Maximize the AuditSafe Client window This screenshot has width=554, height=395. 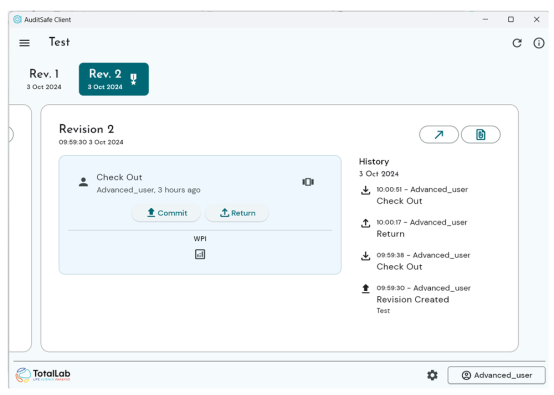coord(511,19)
